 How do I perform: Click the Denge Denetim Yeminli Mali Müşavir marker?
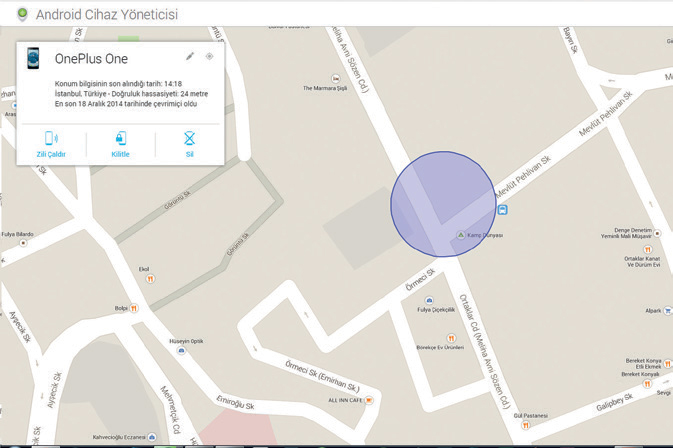(657, 233)
